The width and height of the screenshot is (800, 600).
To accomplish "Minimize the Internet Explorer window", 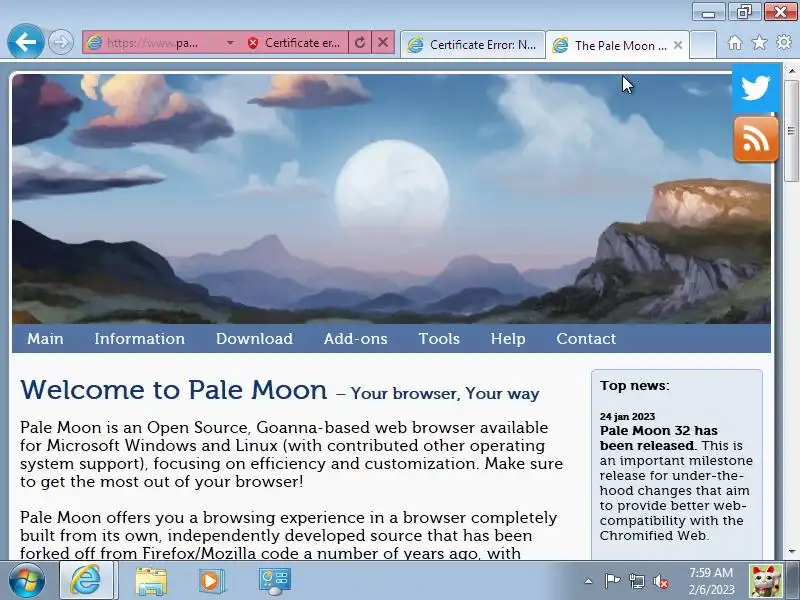I will click(709, 12).
